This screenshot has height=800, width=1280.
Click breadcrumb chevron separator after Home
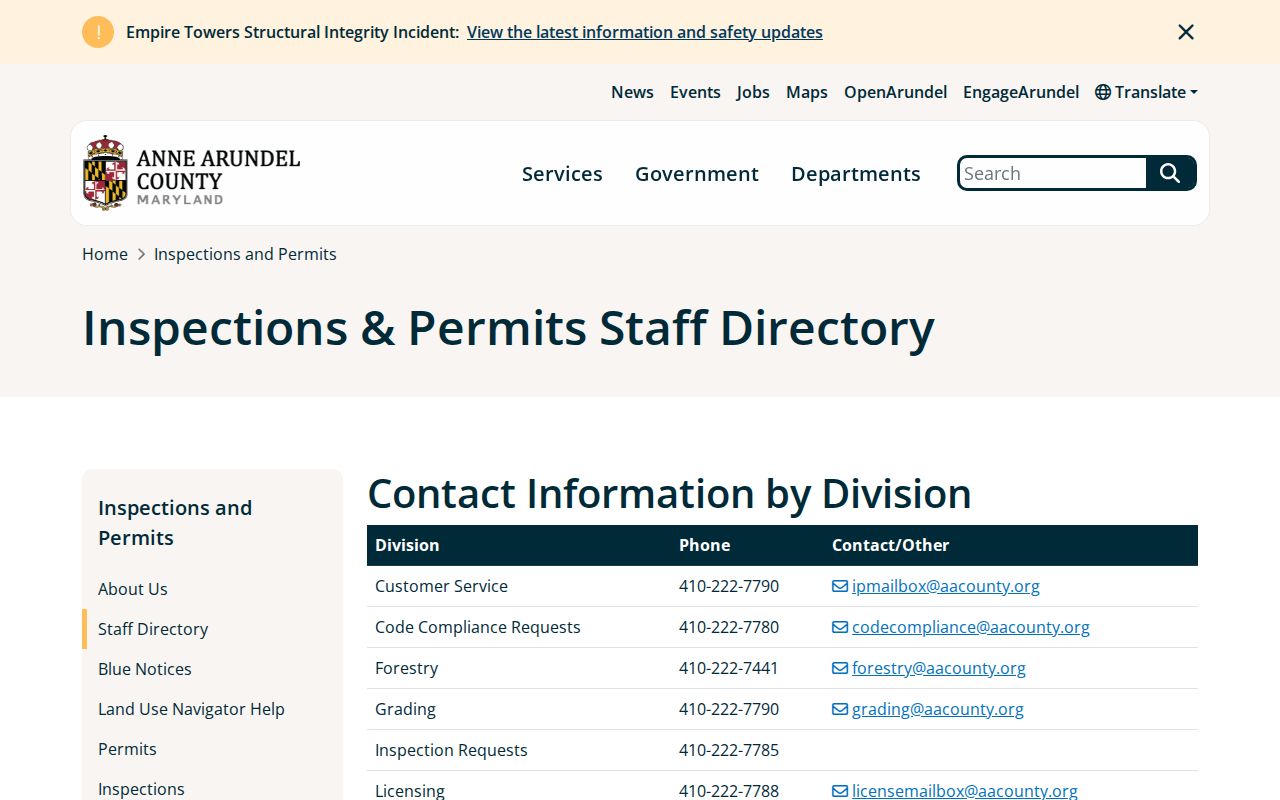141,254
